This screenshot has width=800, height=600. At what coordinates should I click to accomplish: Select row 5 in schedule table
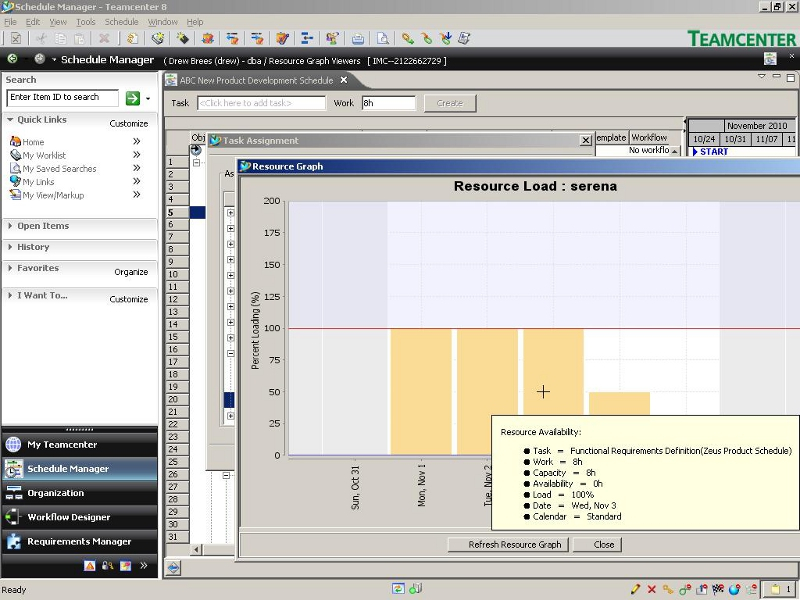coord(178,212)
